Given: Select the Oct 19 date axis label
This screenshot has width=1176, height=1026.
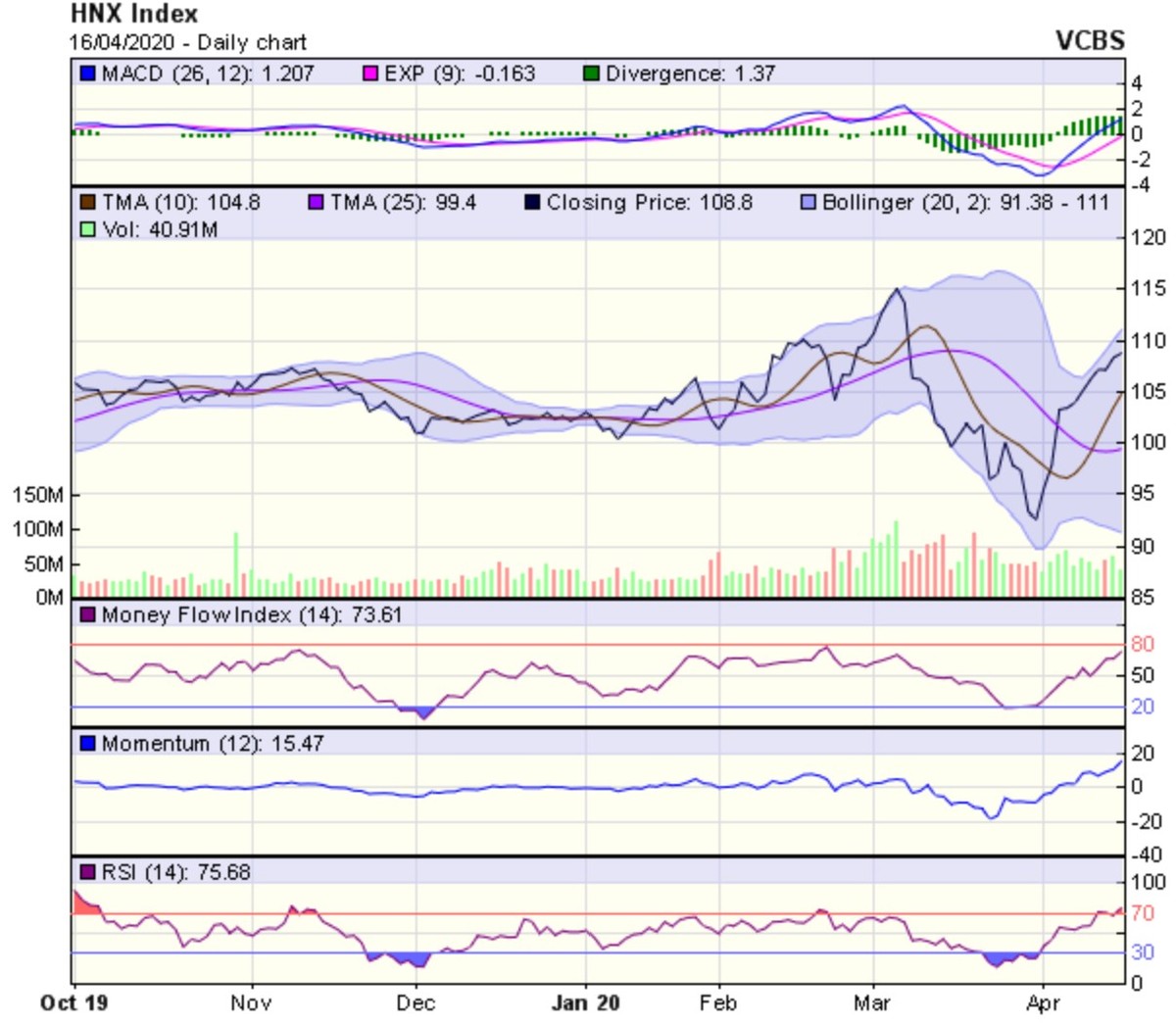Looking at the screenshot, I should pyautogui.click(x=74, y=1002).
